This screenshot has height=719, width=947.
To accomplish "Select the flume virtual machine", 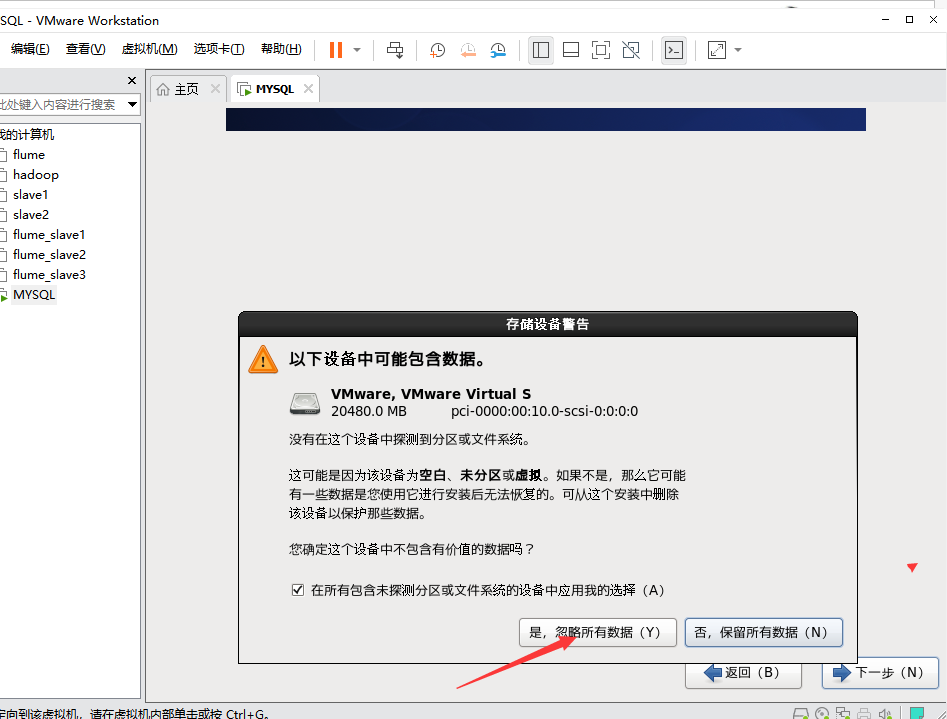I will click(28, 155).
